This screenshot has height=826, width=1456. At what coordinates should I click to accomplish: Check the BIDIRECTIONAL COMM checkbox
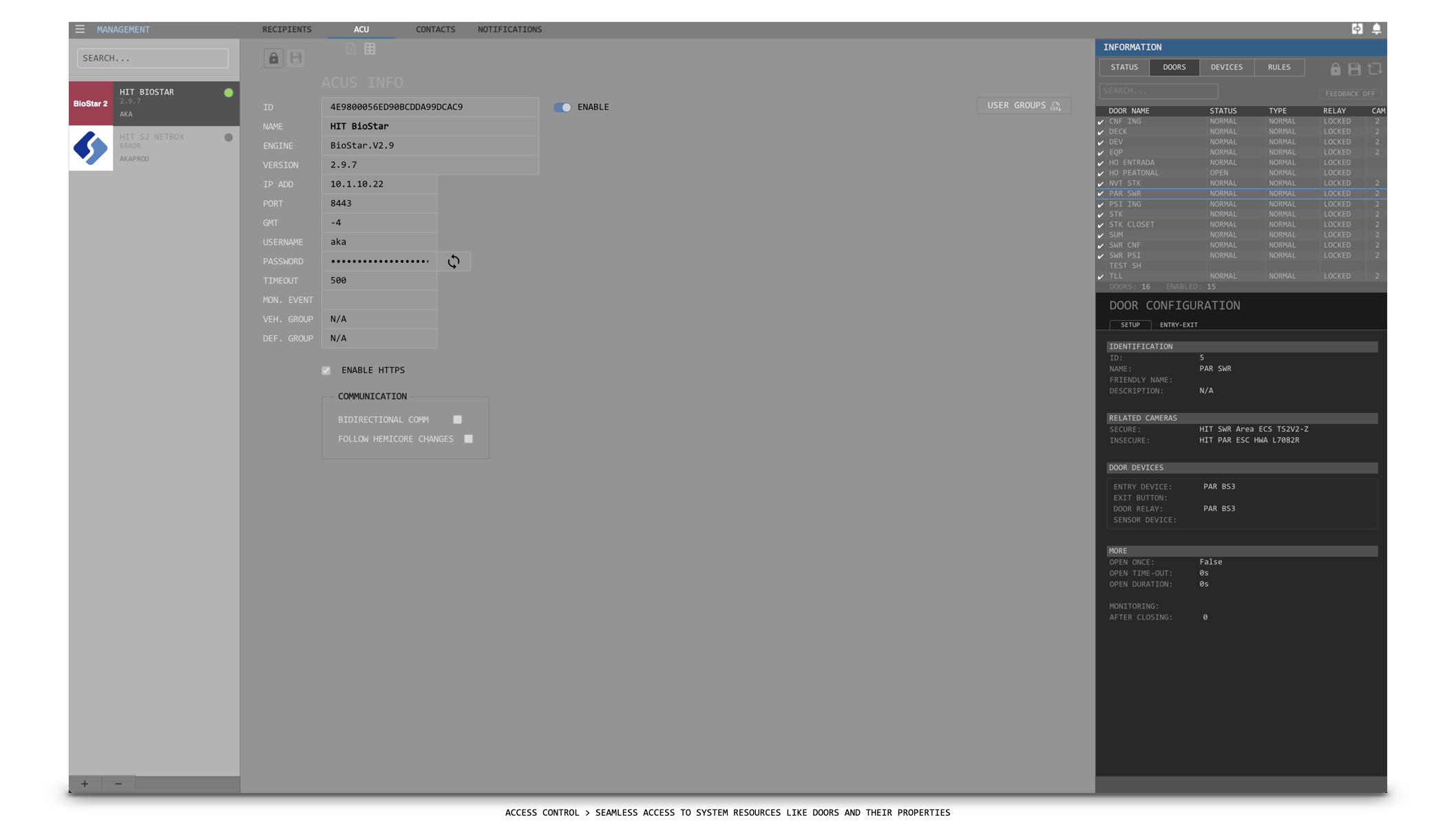click(x=457, y=419)
